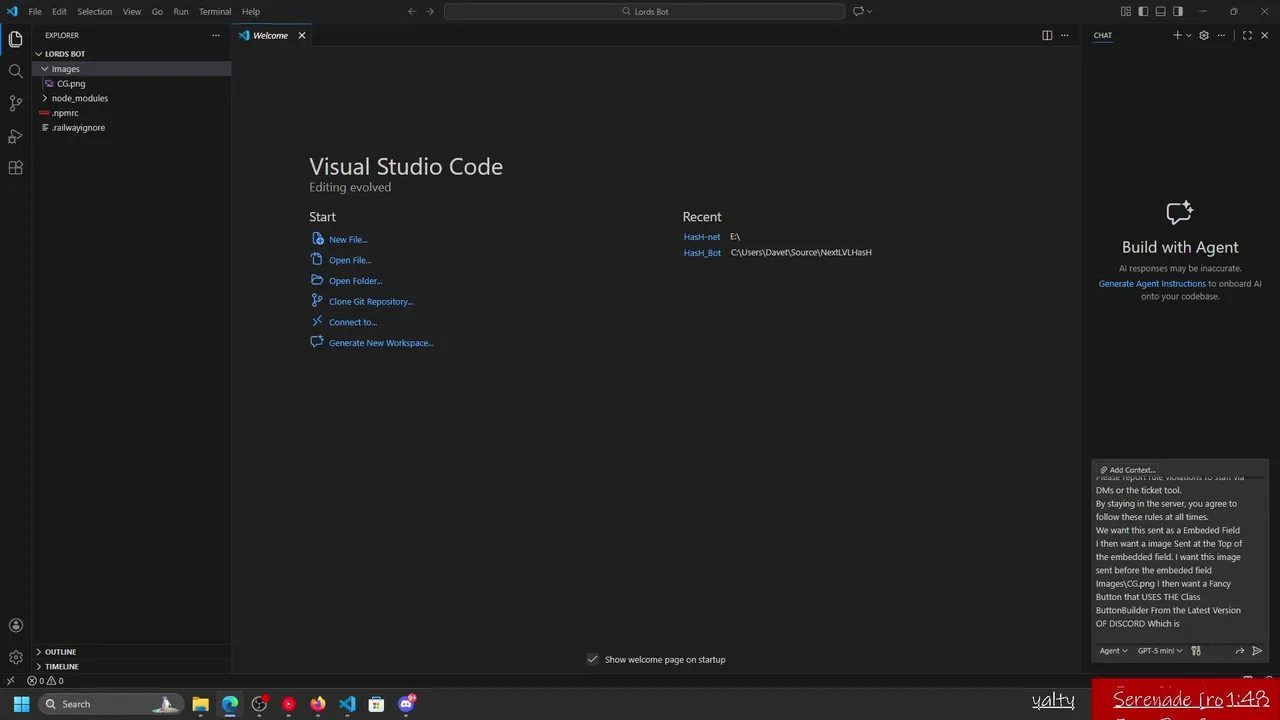Screen dimensions: 1280x720
Task: Expand the new chat dropdown arrow
Action: [1188, 35]
